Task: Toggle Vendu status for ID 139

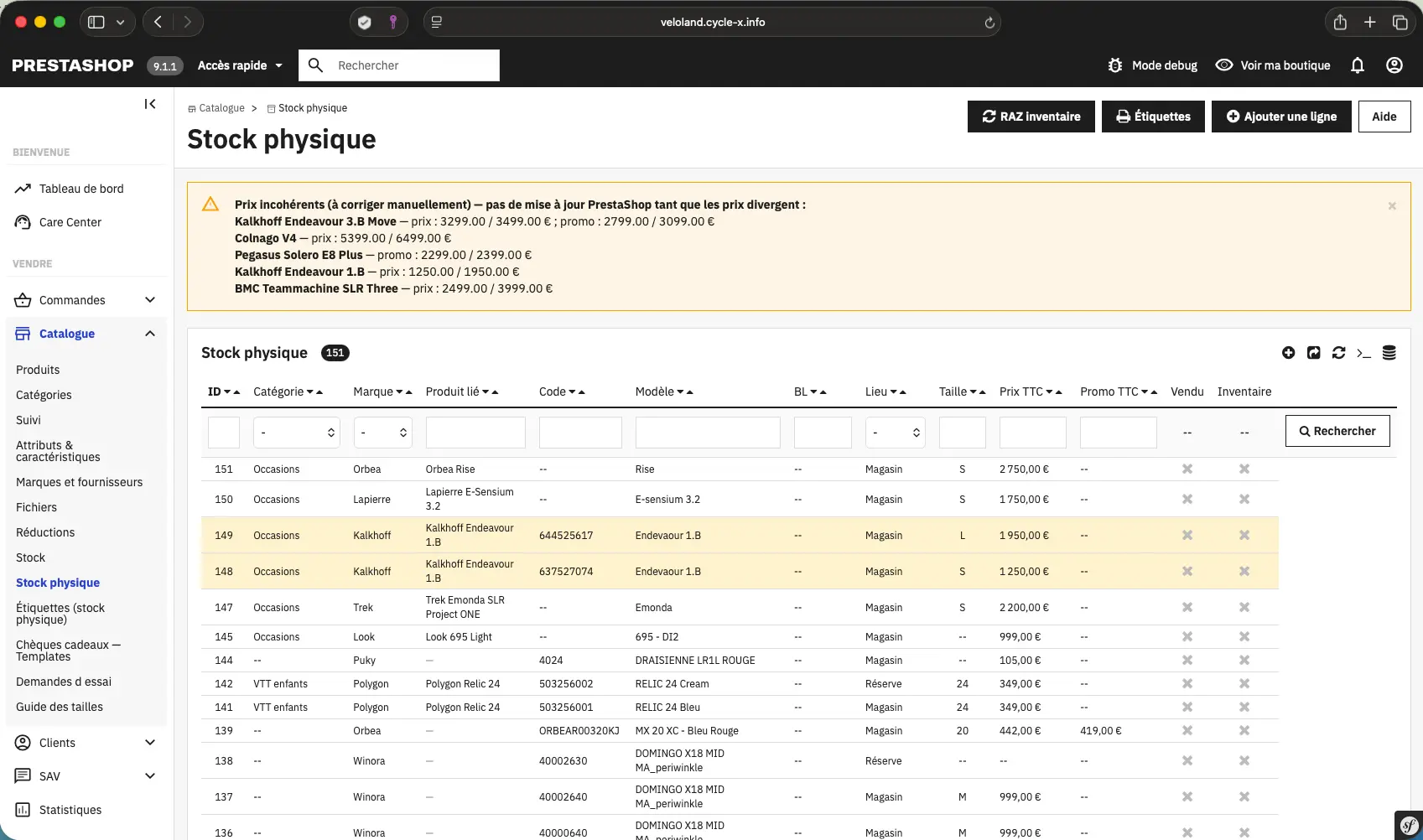Action: click(x=1187, y=731)
